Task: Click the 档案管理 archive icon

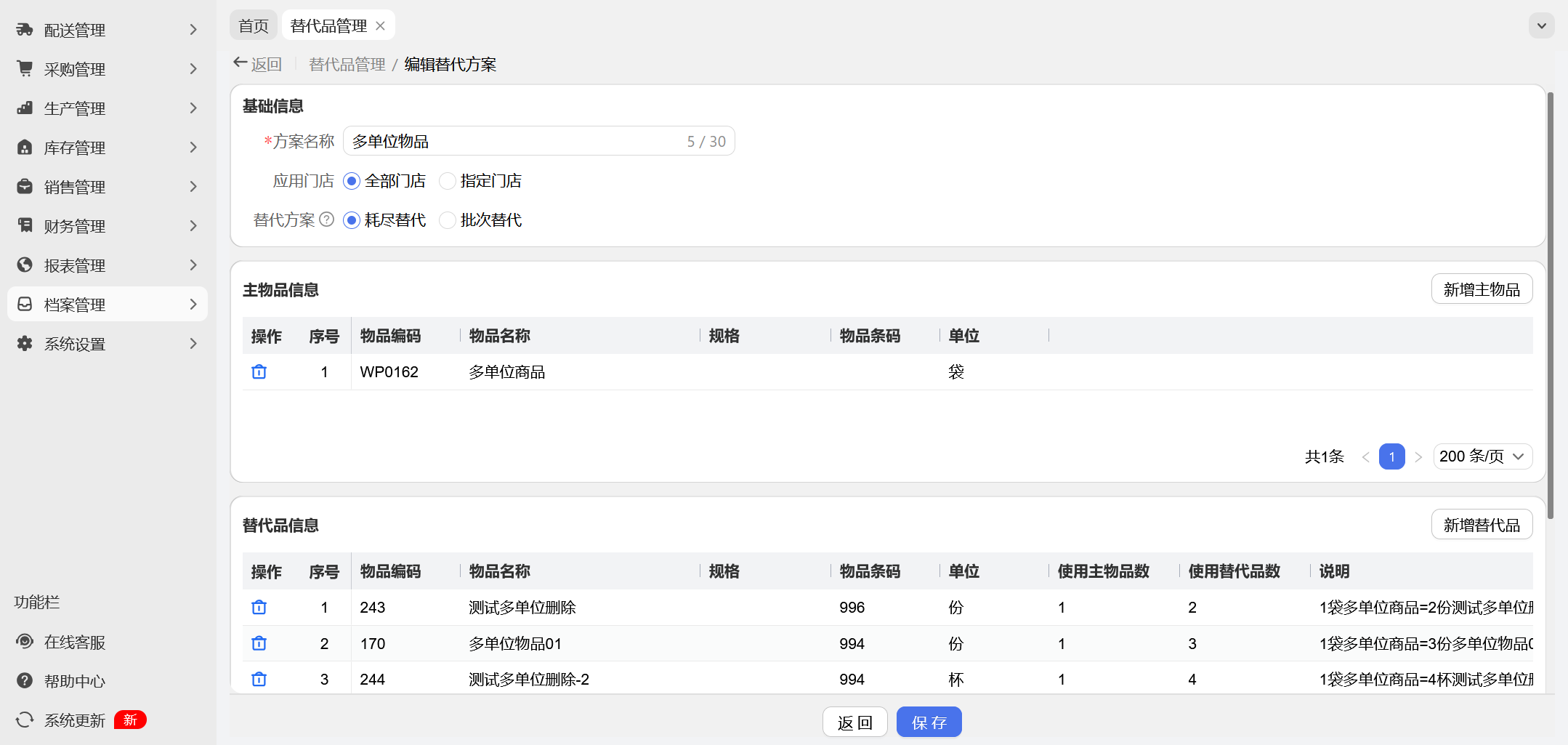Action: coord(25,305)
